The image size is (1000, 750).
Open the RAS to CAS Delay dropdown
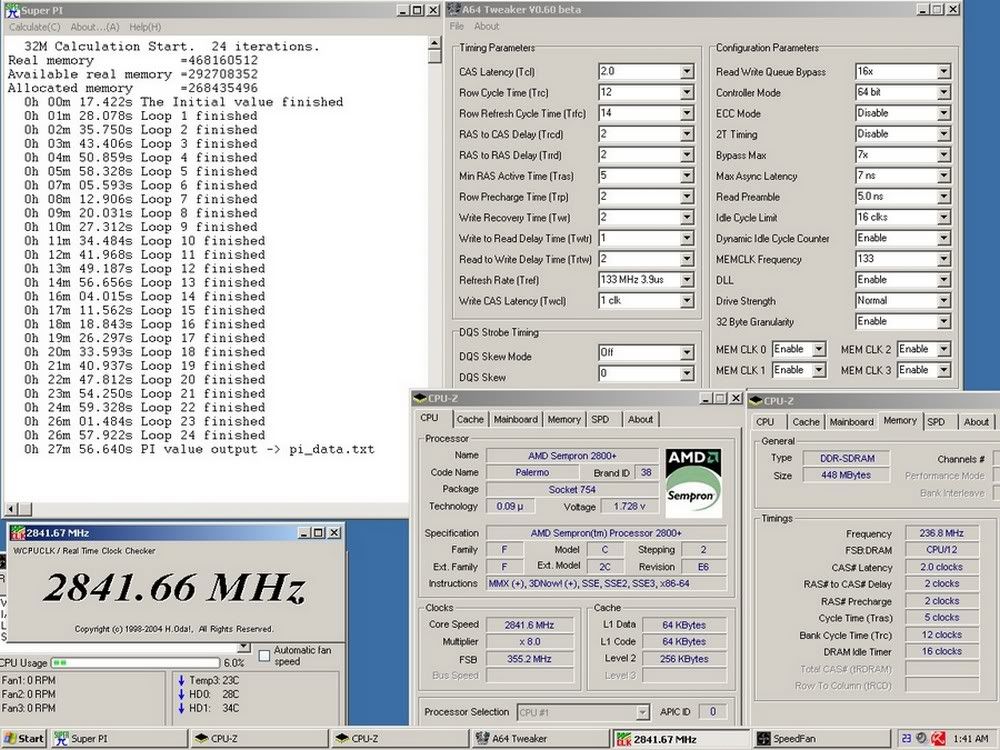pos(687,135)
